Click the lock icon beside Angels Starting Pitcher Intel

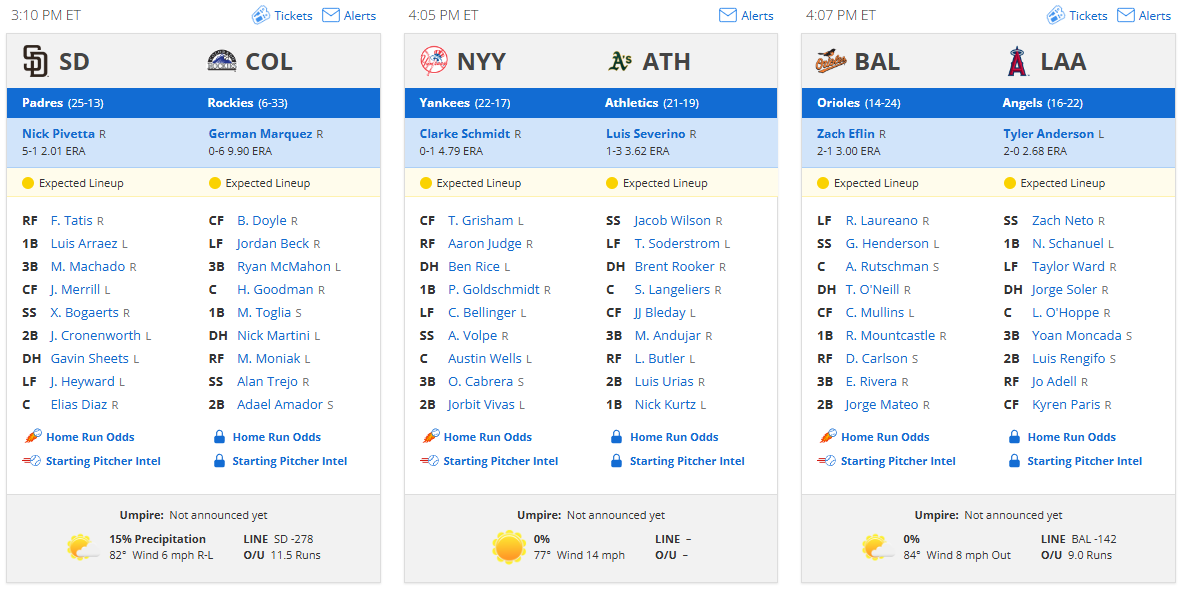[x=1014, y=461]
